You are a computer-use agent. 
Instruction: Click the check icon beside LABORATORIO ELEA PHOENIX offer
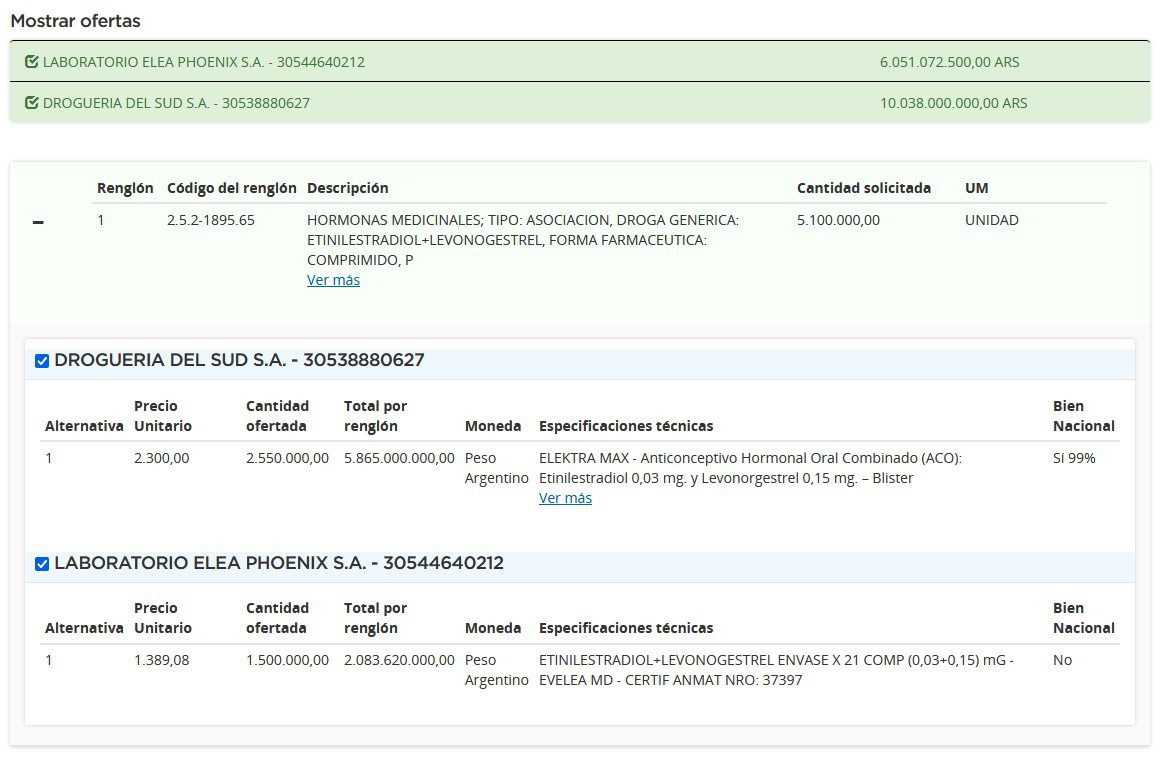pyautogui.click(x=31, y=62)
